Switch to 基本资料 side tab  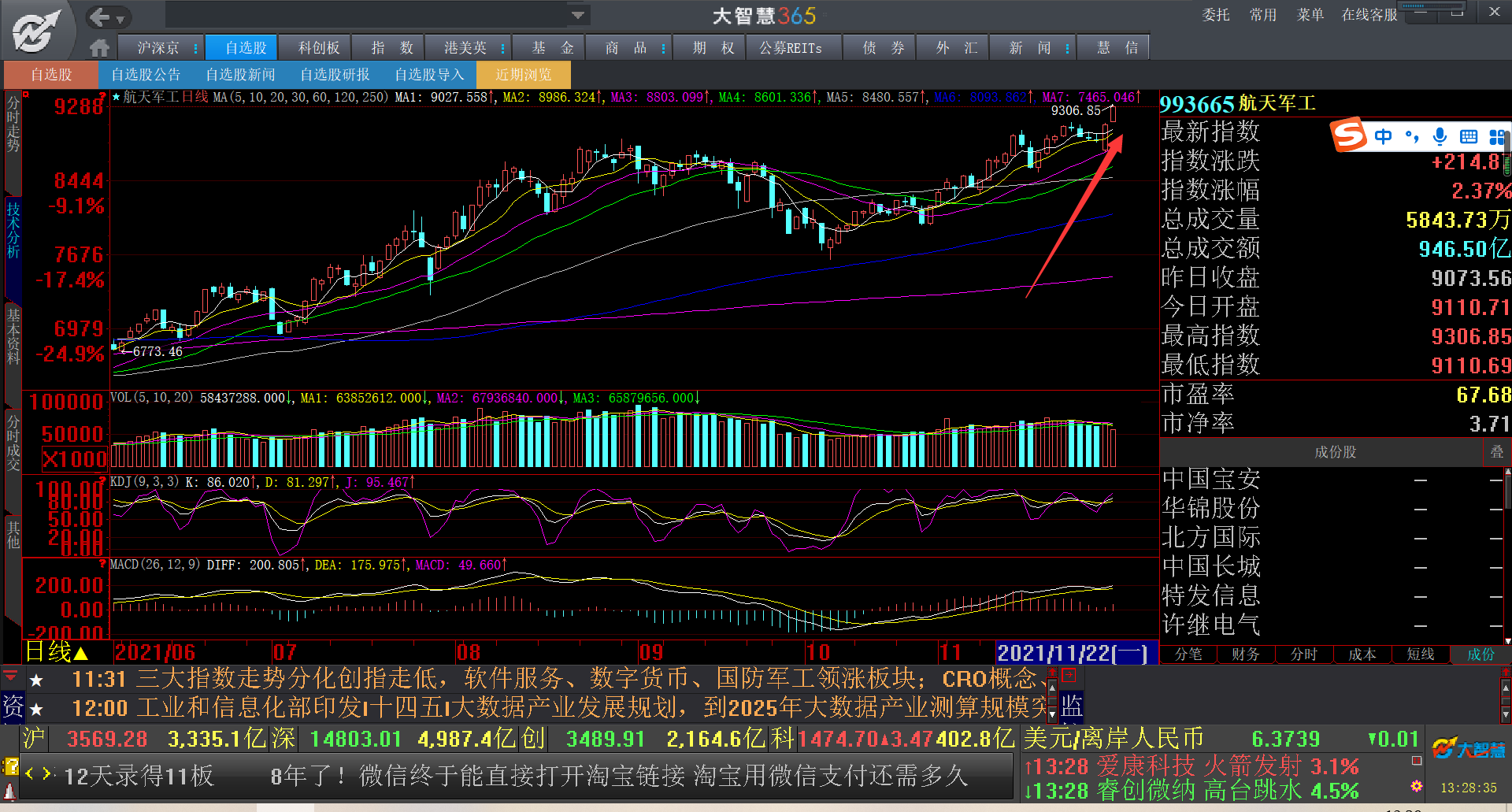(13, 336)
